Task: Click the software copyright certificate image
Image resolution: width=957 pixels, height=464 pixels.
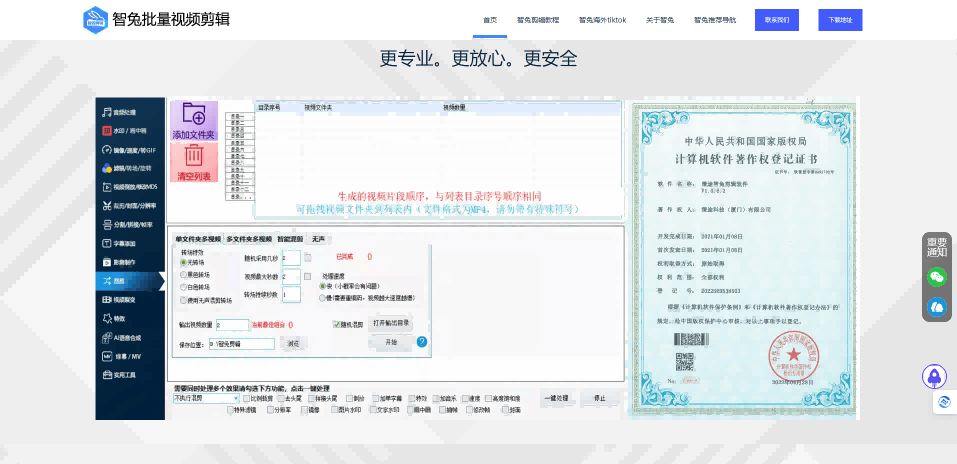Action: (742, 257)
